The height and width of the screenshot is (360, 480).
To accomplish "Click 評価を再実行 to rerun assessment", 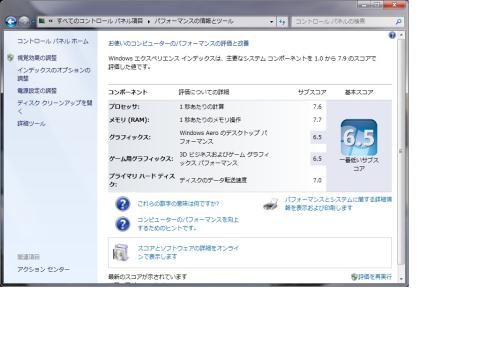I will pos(375,277).
